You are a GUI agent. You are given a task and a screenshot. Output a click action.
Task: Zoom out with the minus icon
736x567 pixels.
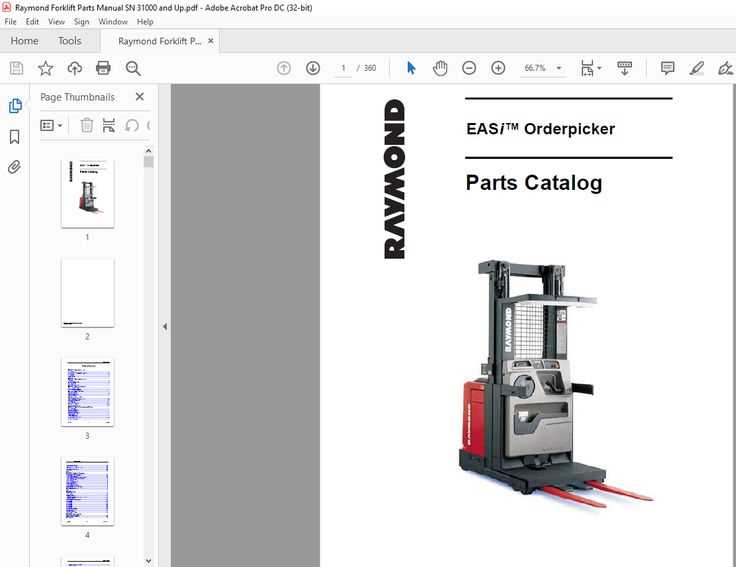pyautogui.click(x=469, y=69)
